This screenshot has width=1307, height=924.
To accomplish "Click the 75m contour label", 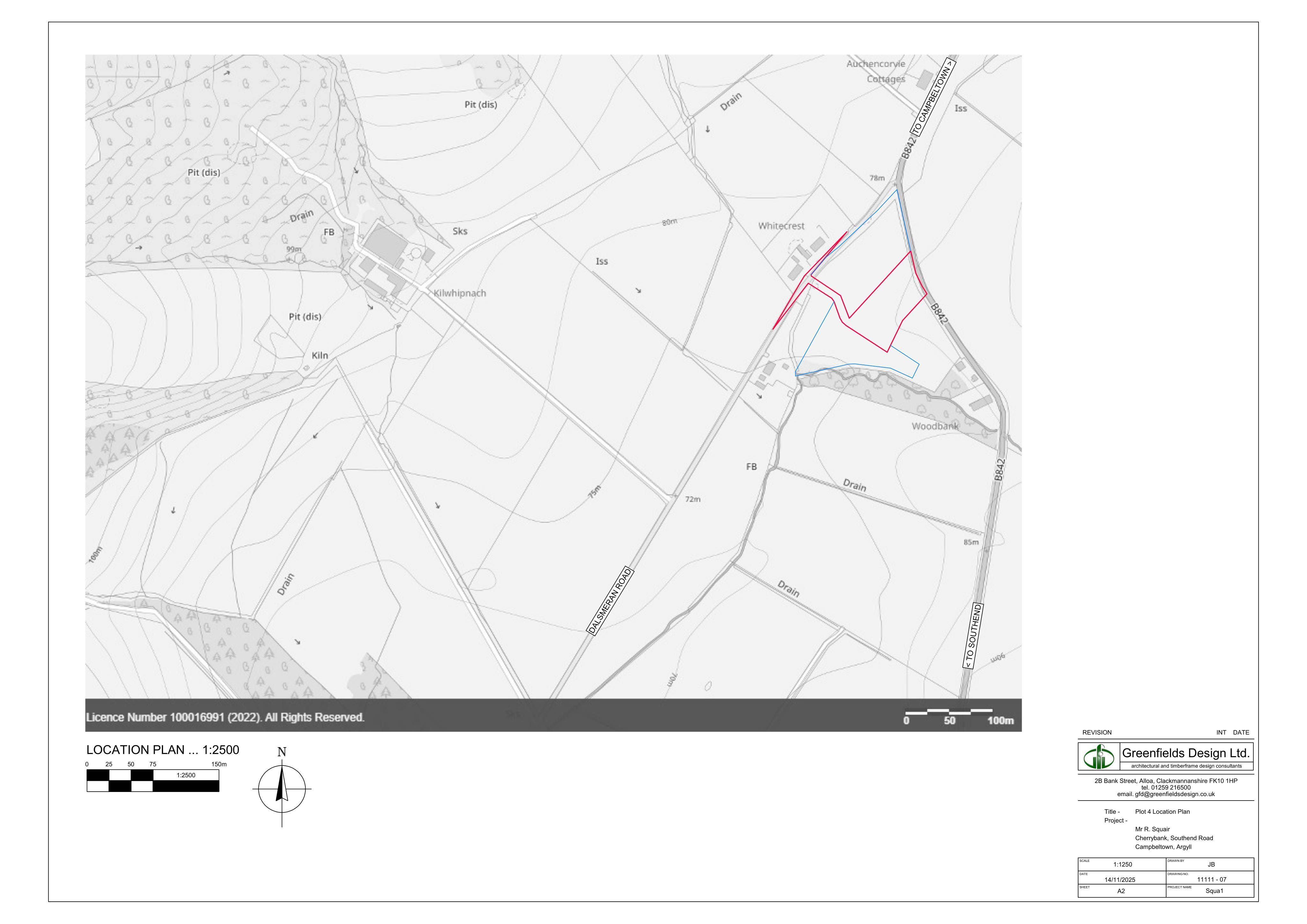I will [x=594, y=492].
